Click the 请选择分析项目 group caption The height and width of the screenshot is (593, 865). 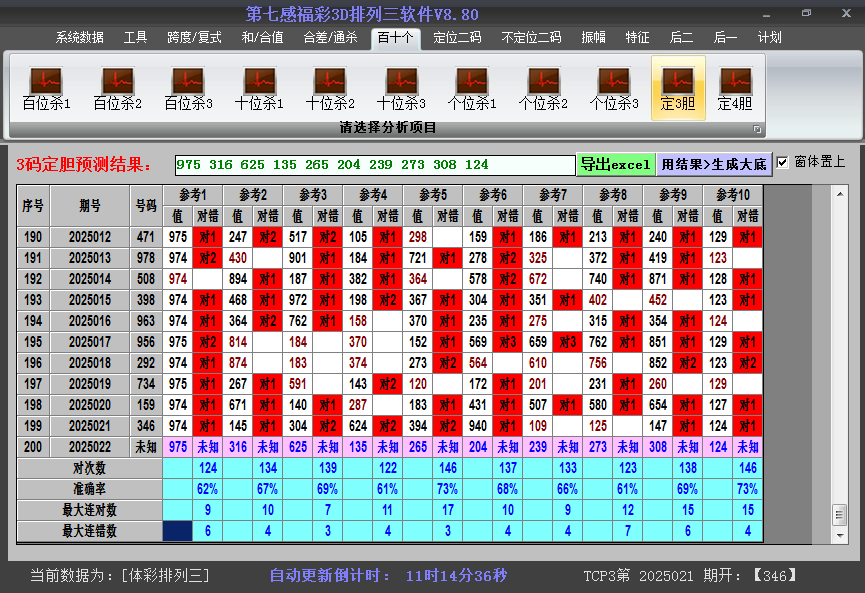pos(388,128)
